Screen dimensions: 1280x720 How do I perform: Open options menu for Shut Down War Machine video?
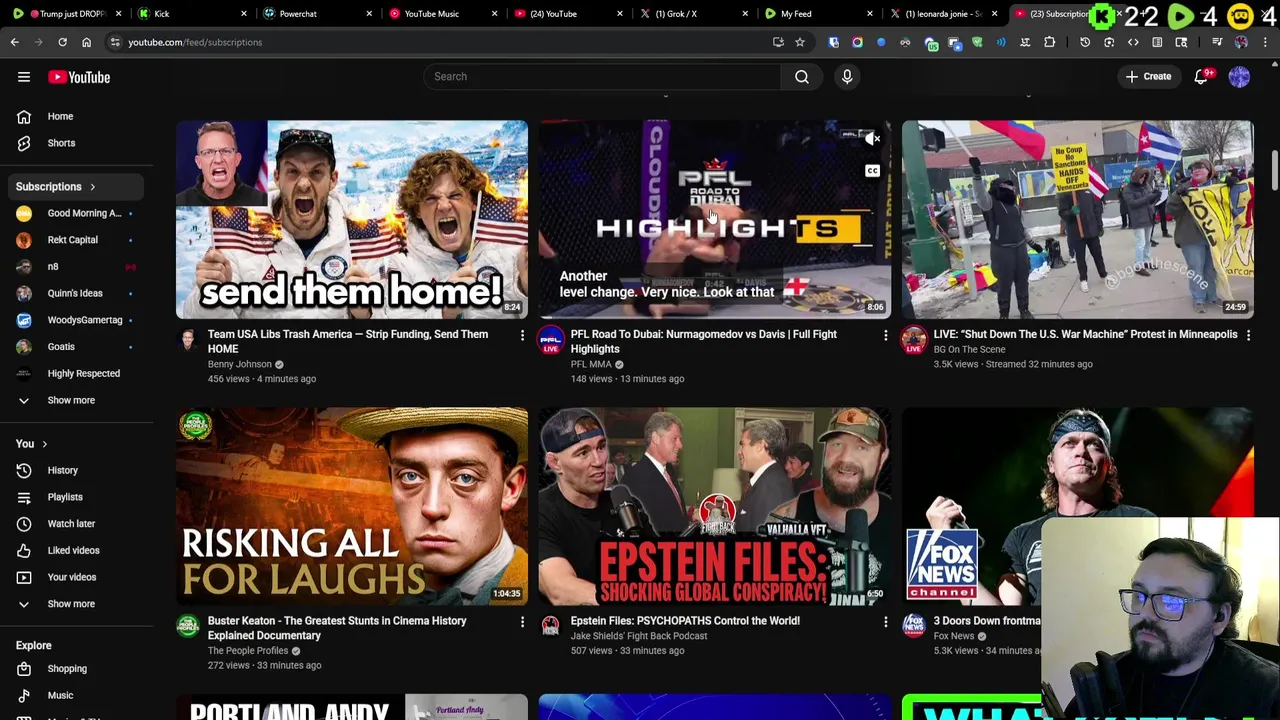tap(1248, 335)
